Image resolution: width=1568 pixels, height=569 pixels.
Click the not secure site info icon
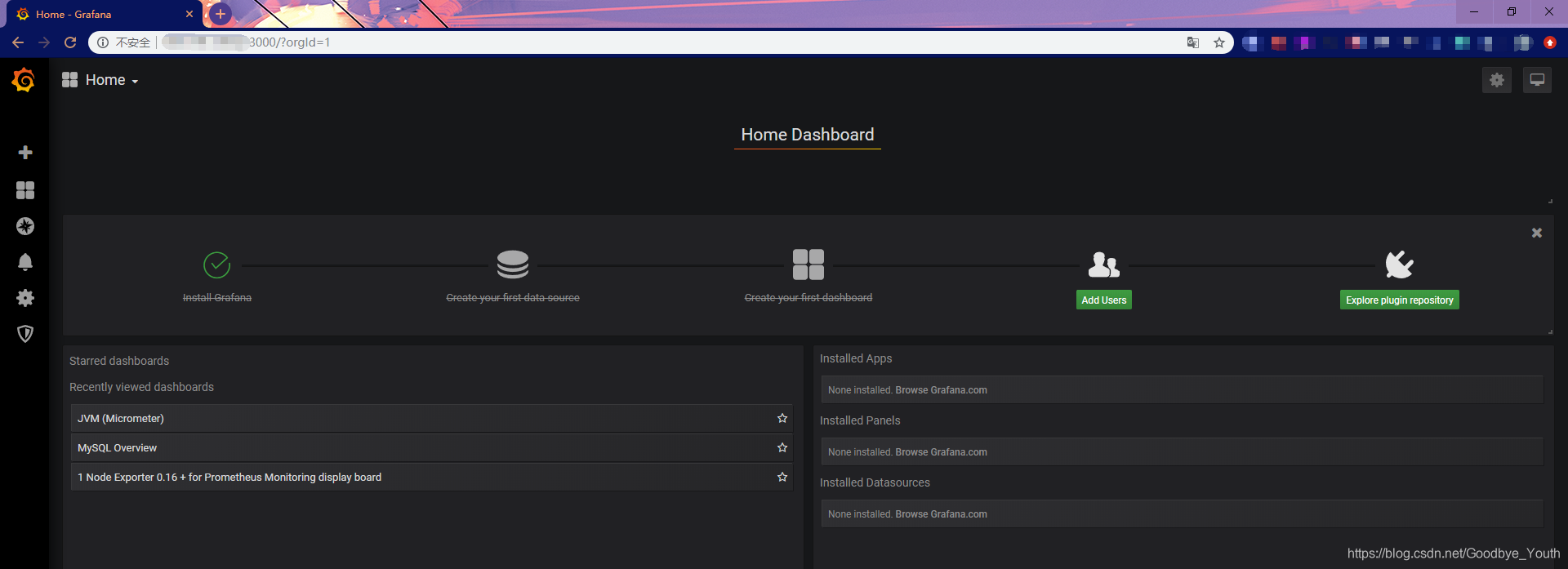click(103, 42)
